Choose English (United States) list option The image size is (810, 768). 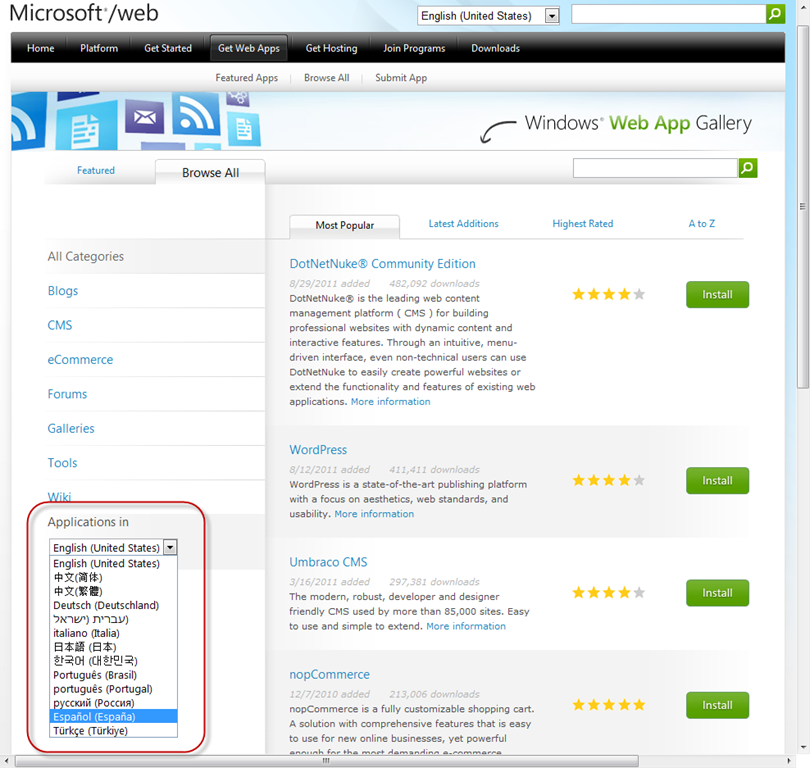pos(114,563)
